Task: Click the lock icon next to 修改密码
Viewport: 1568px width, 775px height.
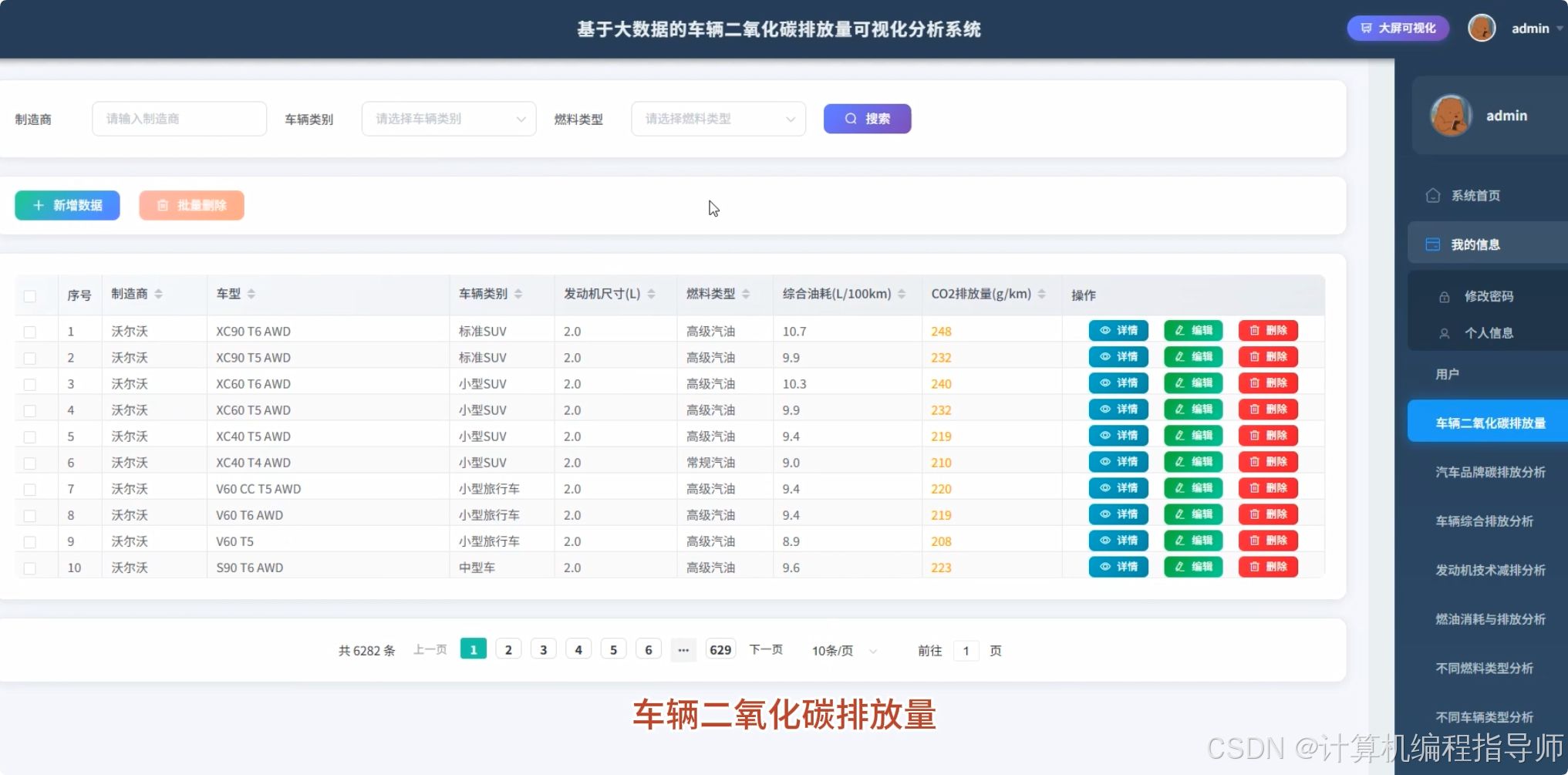Action: point(1444,296)
